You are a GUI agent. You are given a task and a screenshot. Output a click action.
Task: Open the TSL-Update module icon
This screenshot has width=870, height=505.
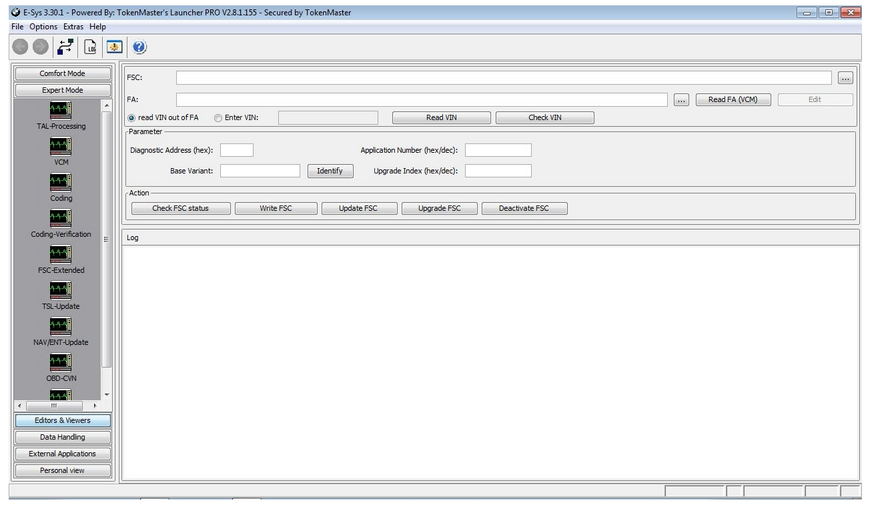point(60,290)
